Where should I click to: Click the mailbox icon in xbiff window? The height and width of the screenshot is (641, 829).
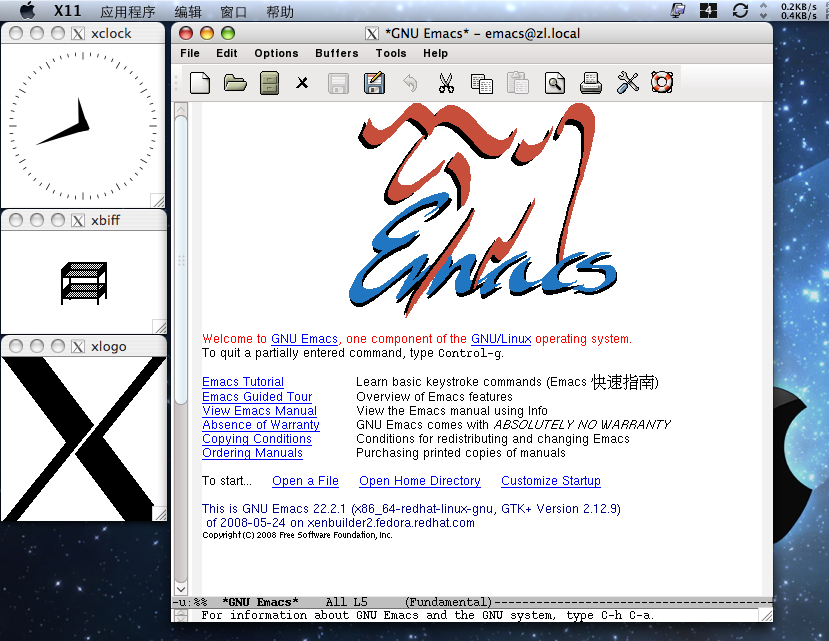[84, 283]
